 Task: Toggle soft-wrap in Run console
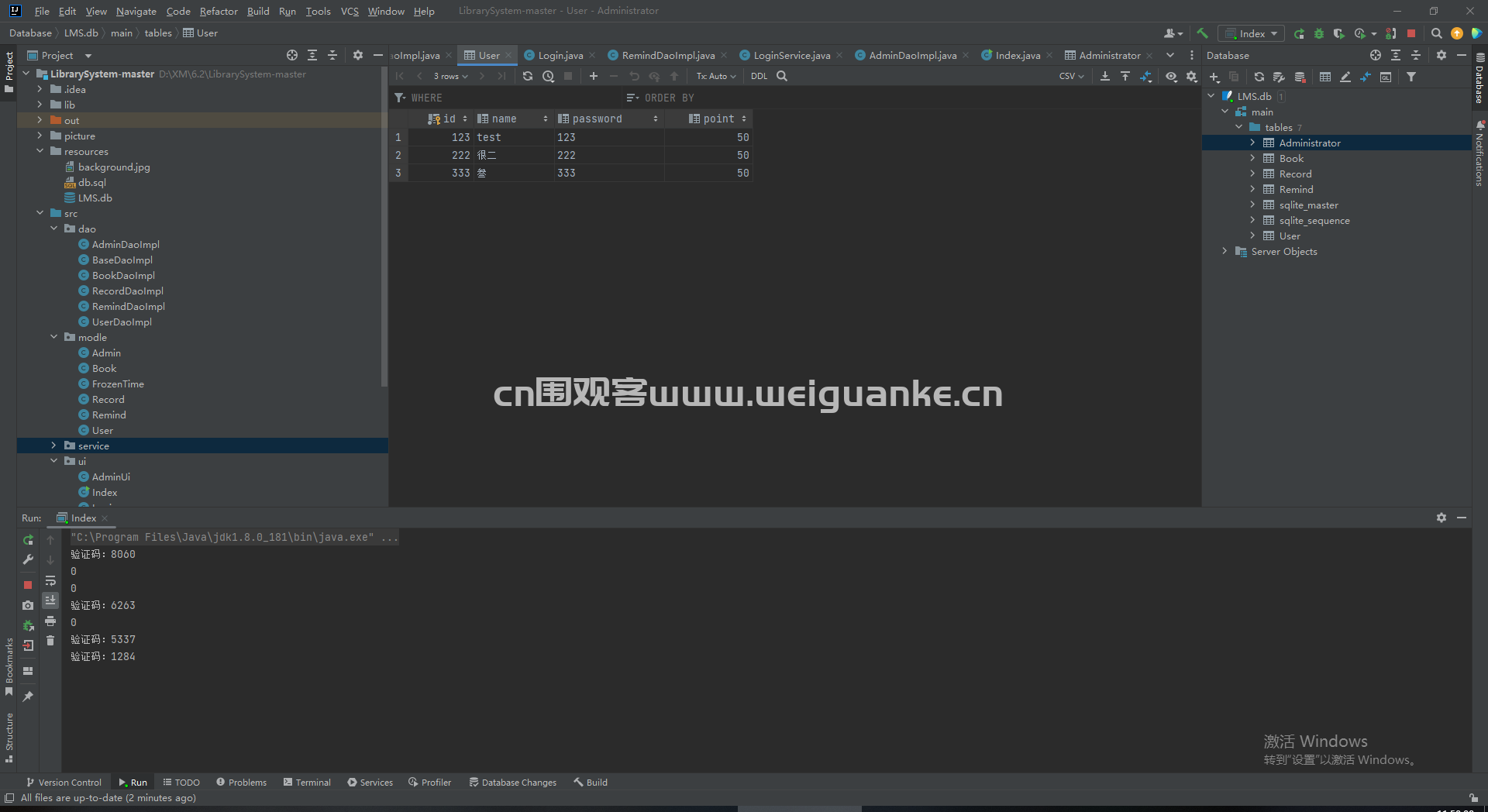tap(50, 580)
